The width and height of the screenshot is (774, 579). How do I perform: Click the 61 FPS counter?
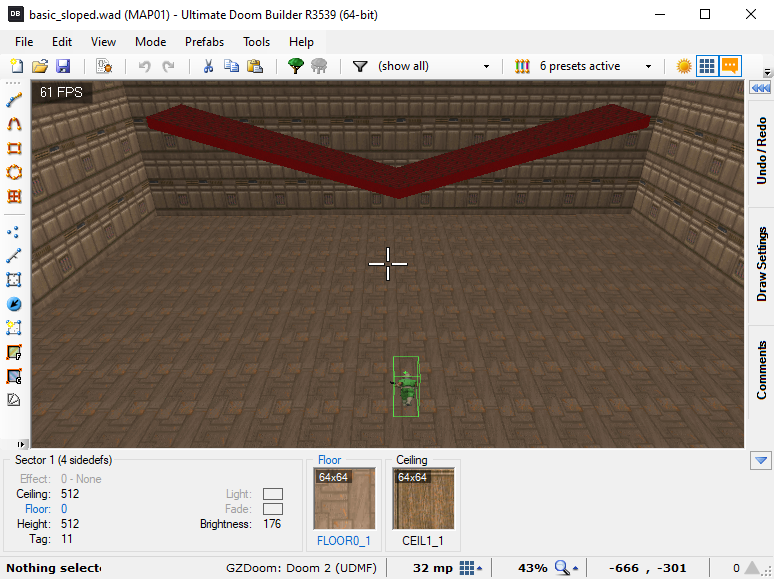(61, 92)
